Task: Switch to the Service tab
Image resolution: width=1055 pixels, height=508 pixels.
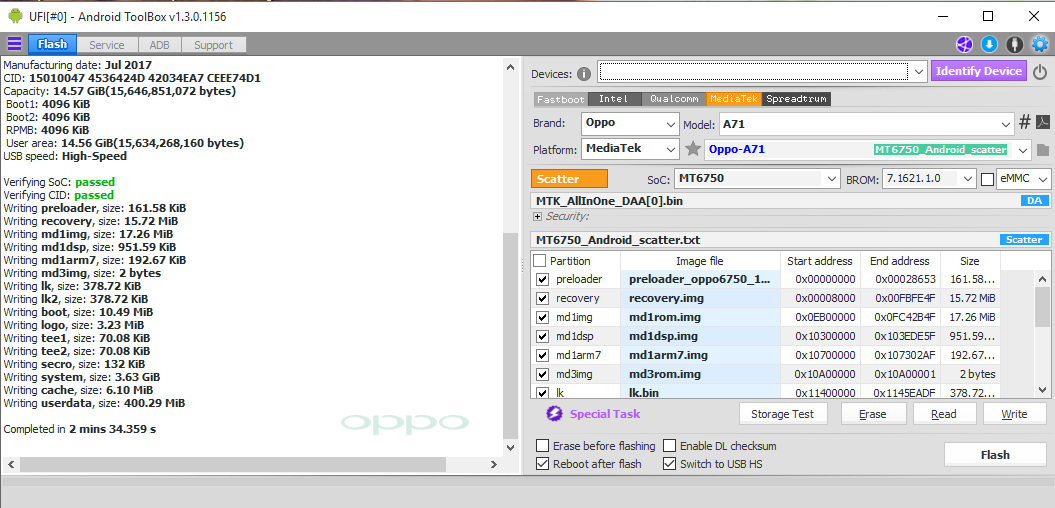Action: point(107,45)
